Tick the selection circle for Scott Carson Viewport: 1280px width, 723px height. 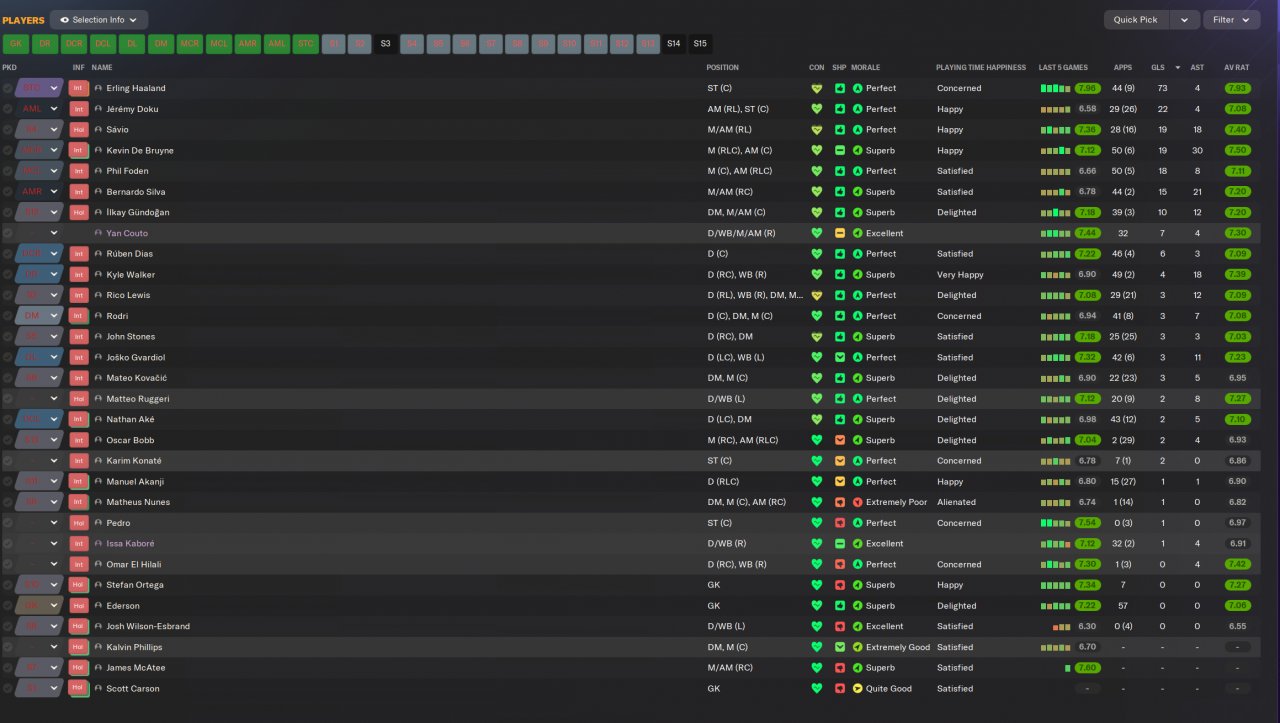(x=8, y=688)
